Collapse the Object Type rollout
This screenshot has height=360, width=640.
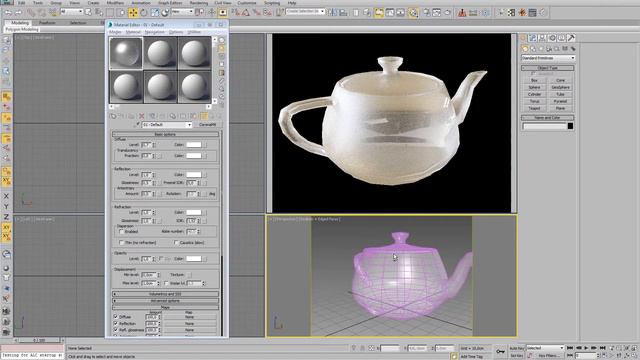pos(548,68)
